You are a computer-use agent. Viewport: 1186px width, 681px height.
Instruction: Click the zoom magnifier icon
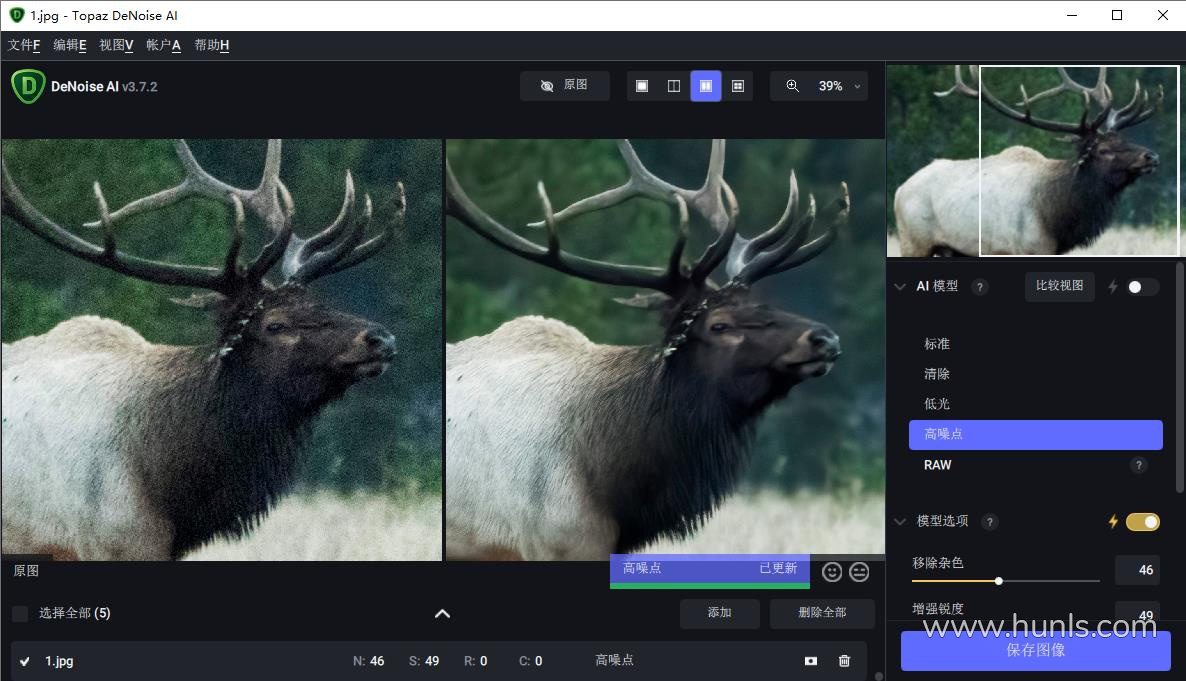[x=793, y=86]
